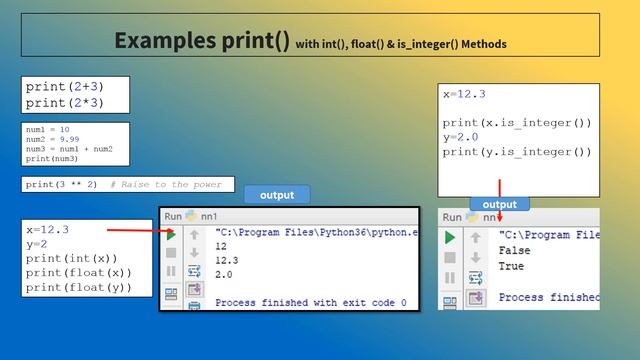640x360 pixels.
Task: Click the blue output label above the nn1 panel
Action: click(277, 195)
